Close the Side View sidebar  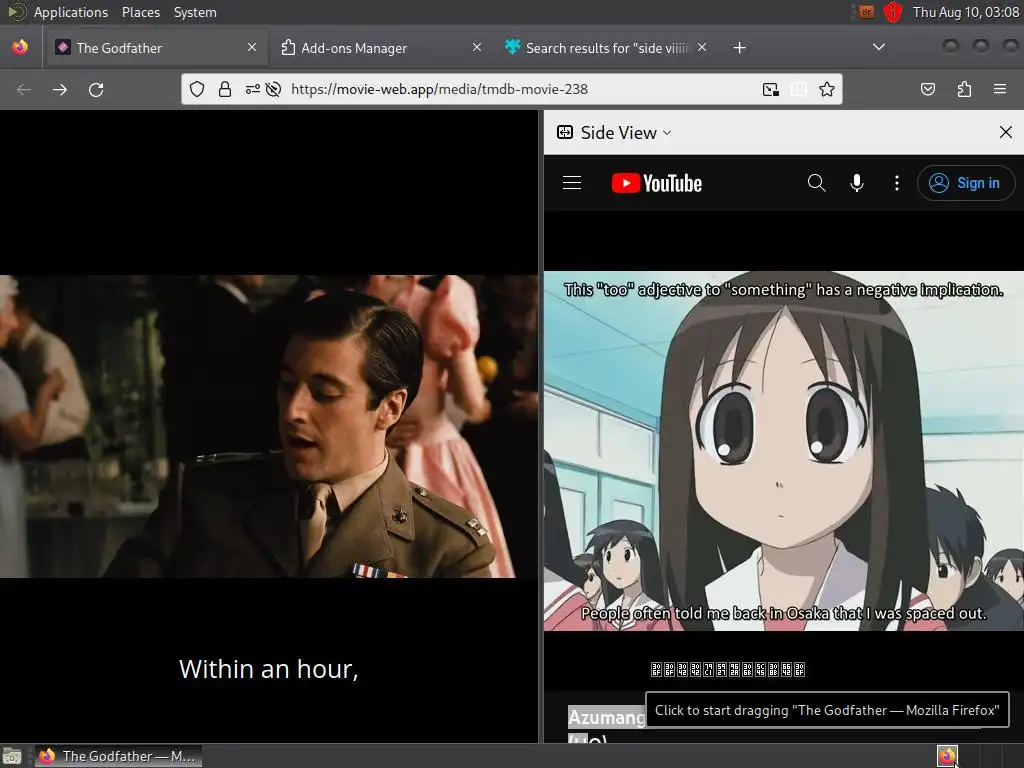tap(1006, 133)
